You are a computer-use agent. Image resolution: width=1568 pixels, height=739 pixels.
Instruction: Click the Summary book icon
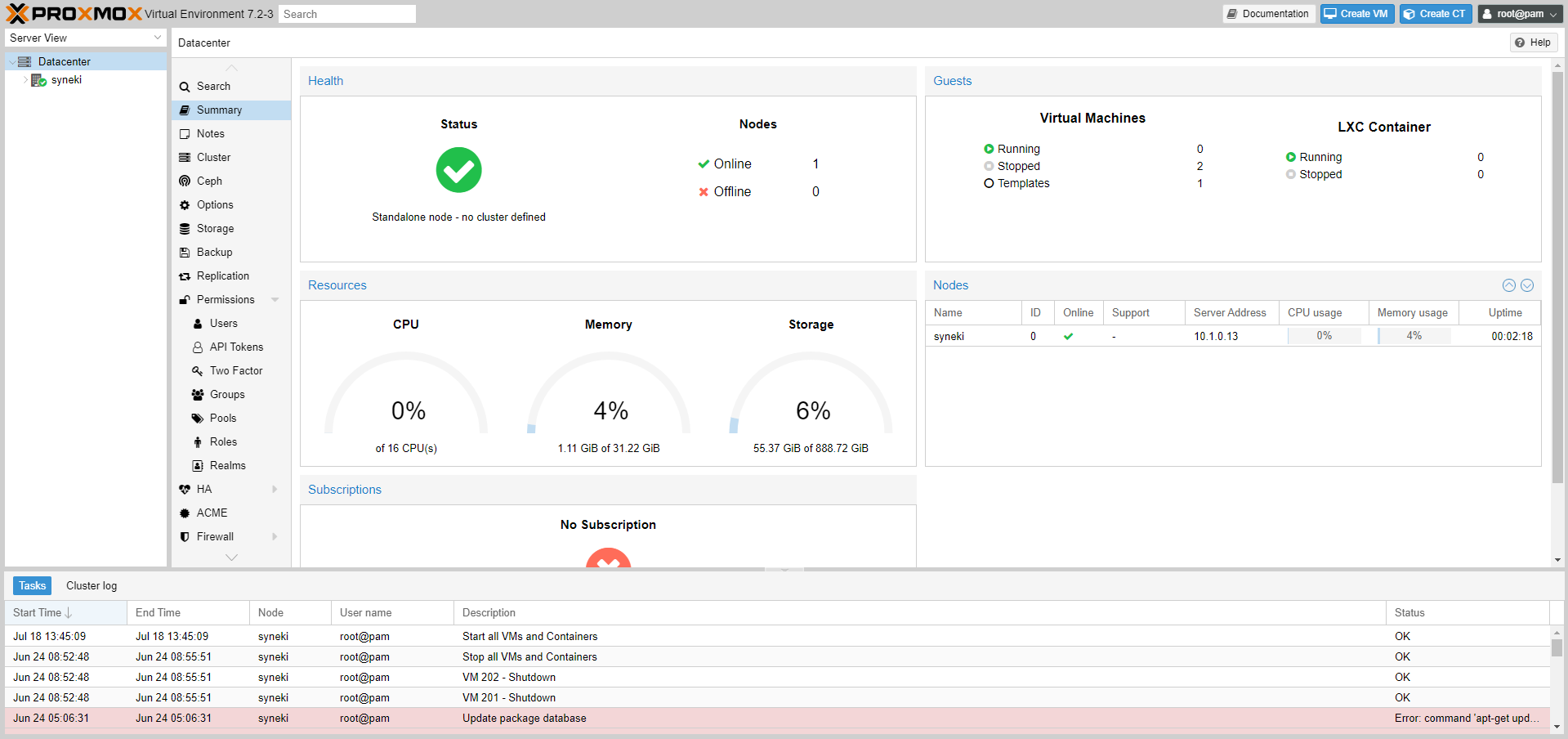click(x=185, y=110)
